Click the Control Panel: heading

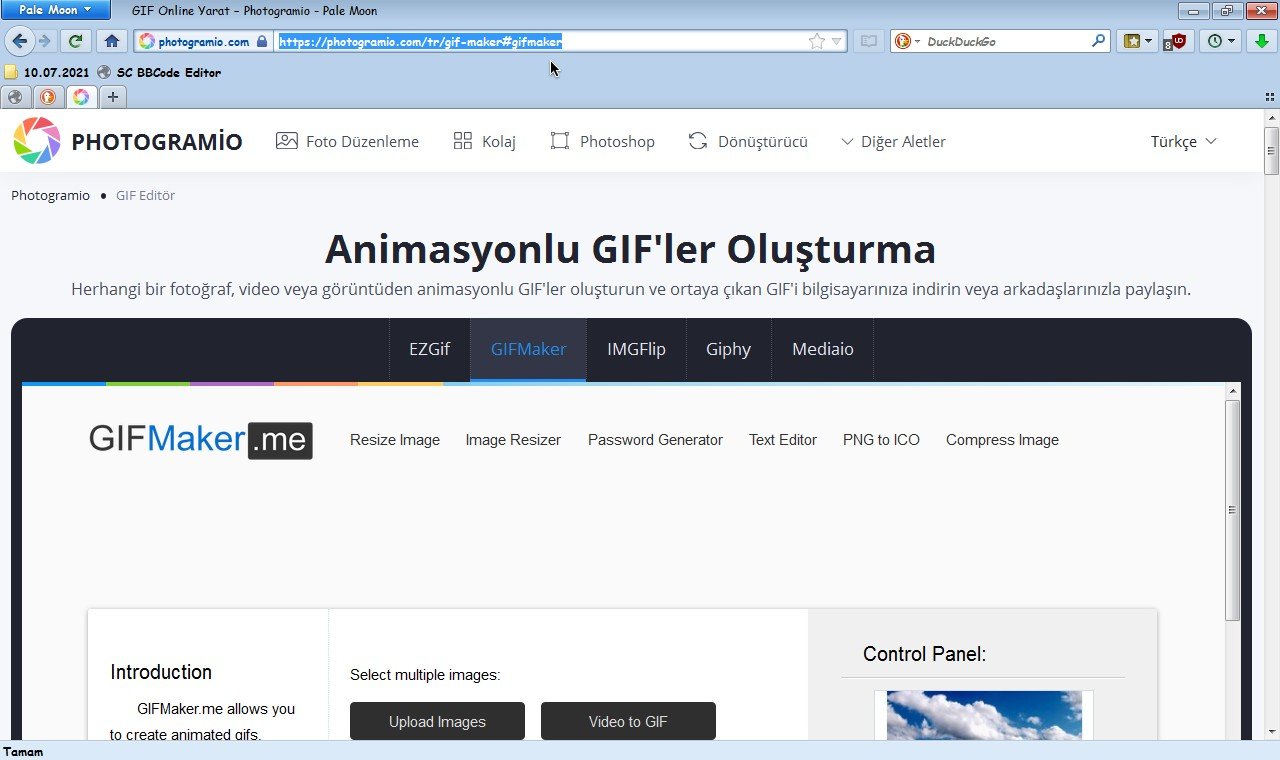point(924,654)
